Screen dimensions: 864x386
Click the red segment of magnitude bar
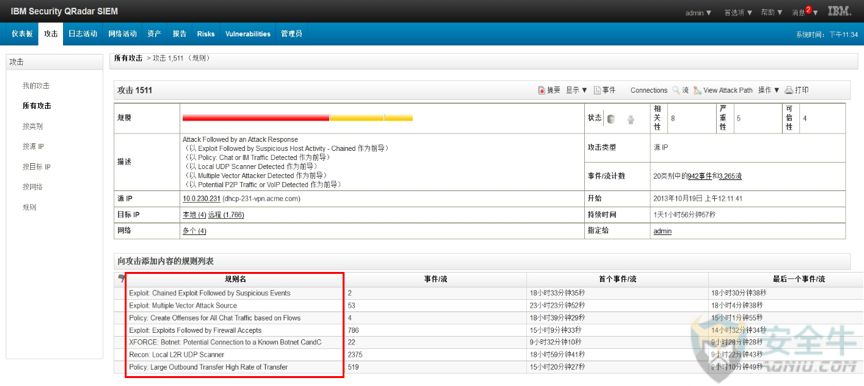256,118
